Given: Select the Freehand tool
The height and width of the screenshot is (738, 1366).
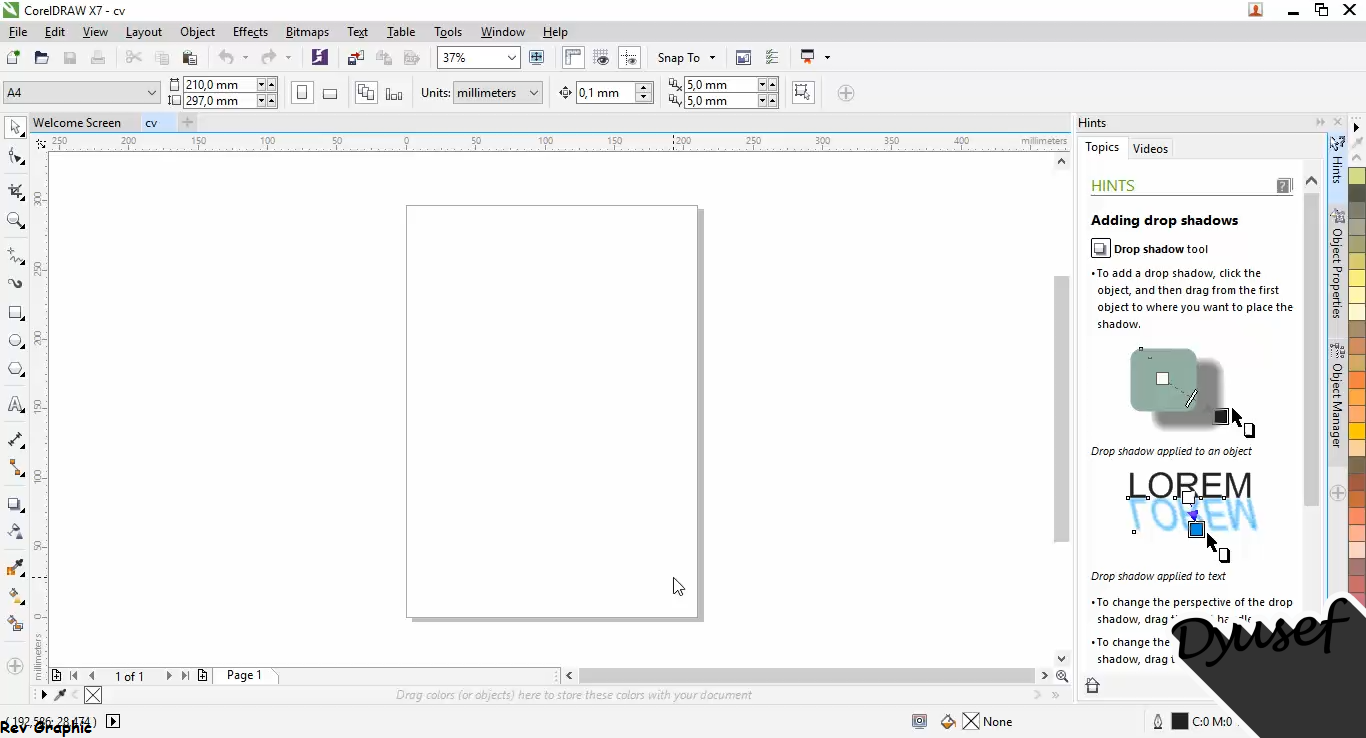Looking at the screenshot, I should [x=15, y=256].
